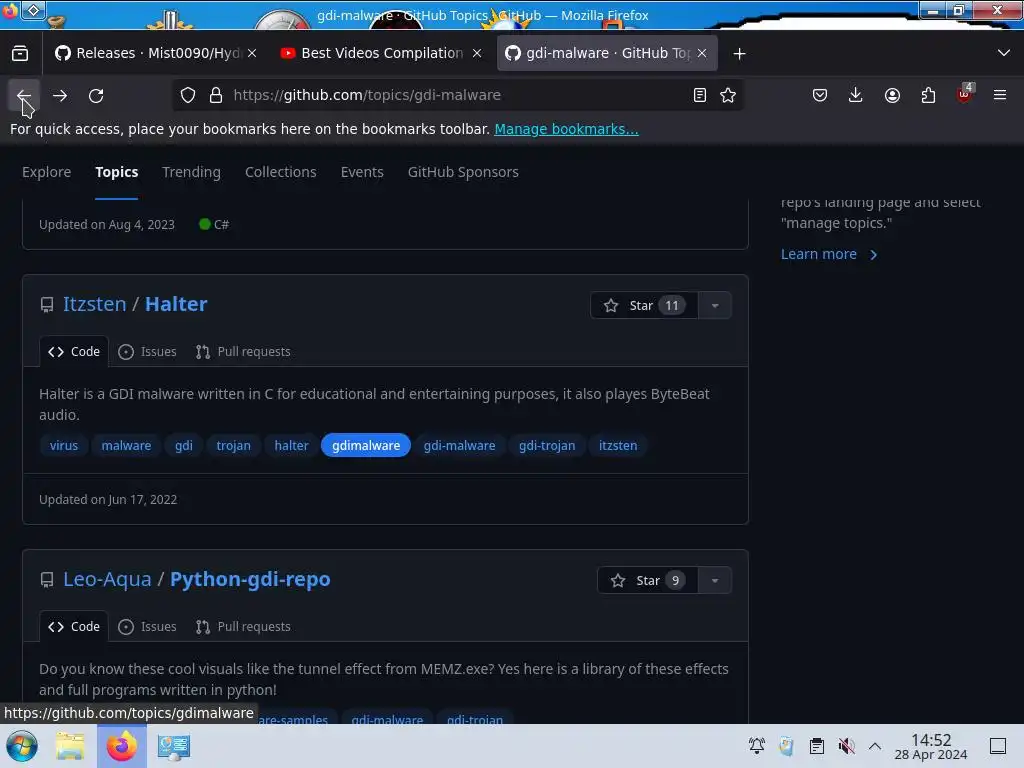Open Firefox account menu
The height and width of the screenshot is (768, 1024).
point(892,95)
